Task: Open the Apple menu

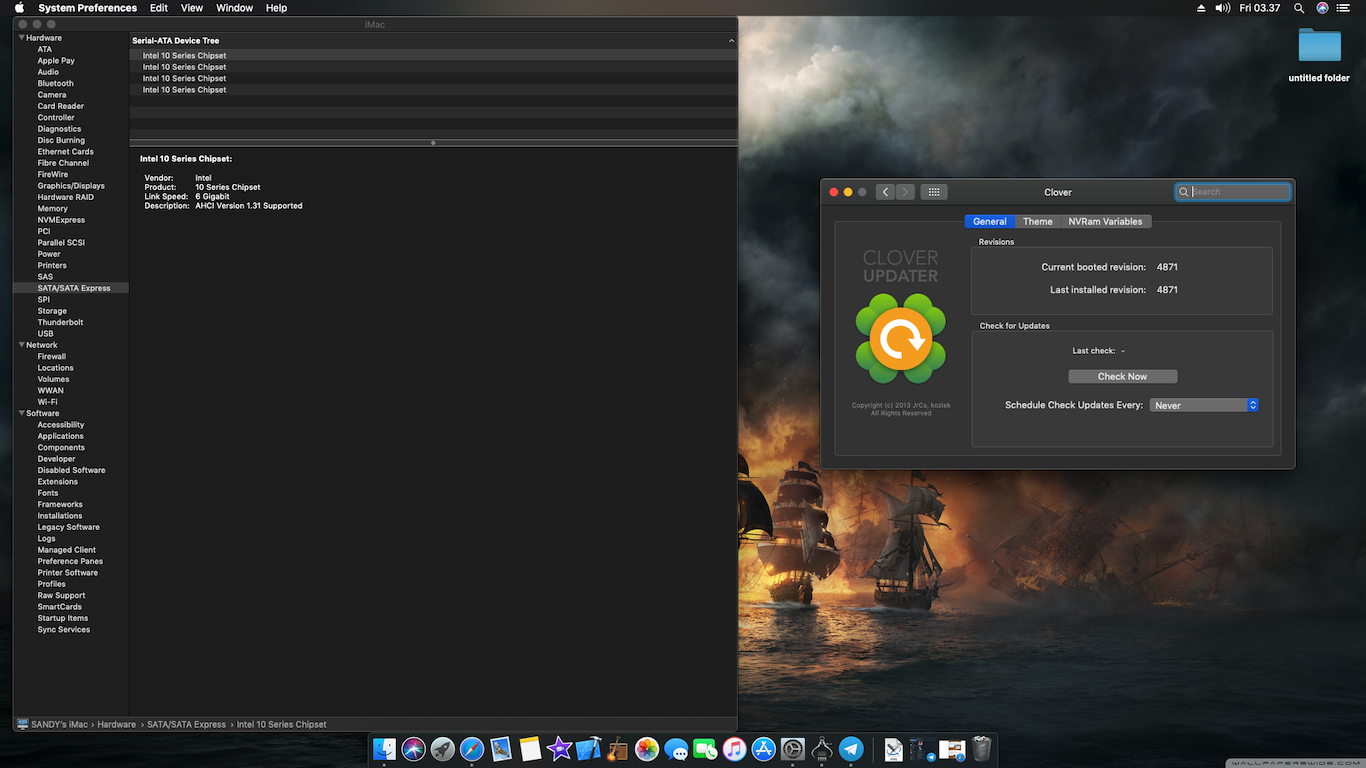Action: pos(19,8)
